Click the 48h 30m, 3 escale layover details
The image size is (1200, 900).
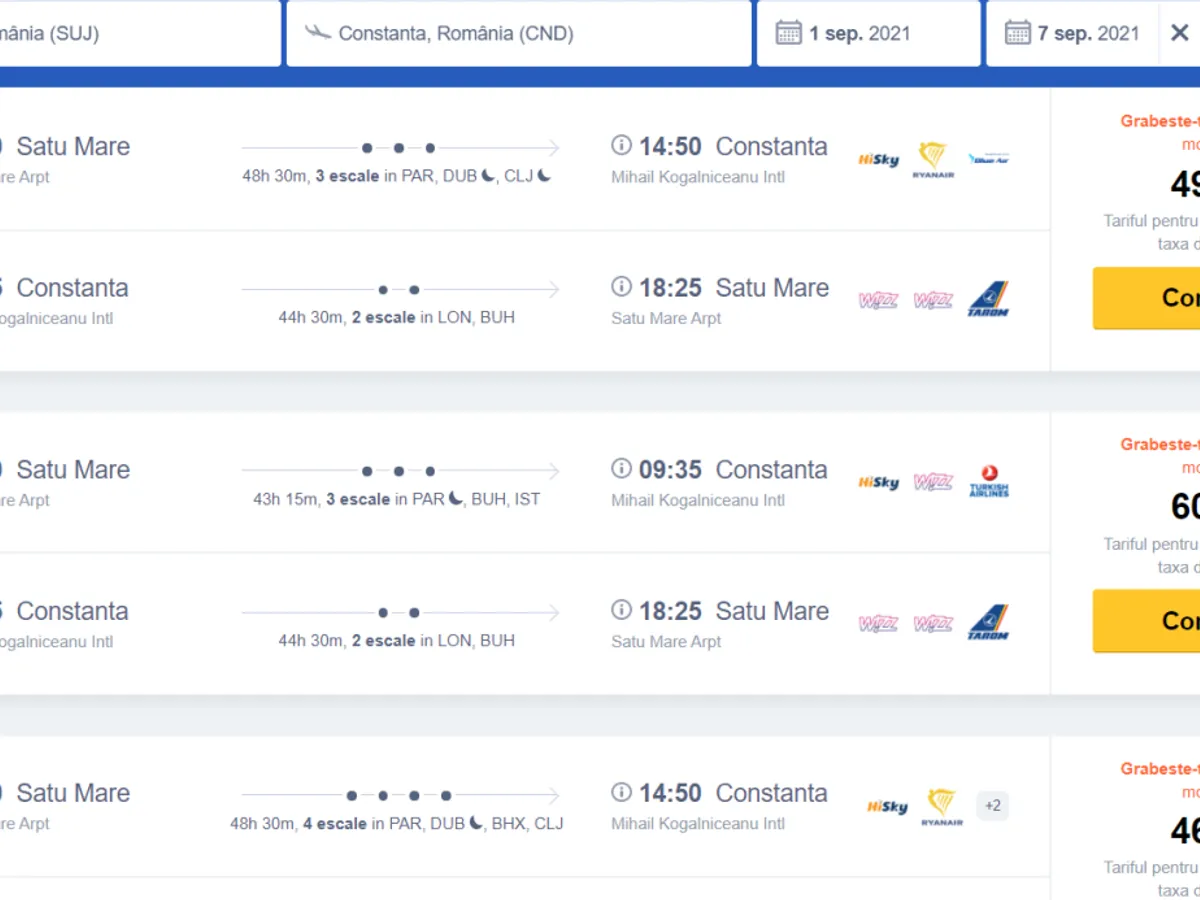point(397,176)
